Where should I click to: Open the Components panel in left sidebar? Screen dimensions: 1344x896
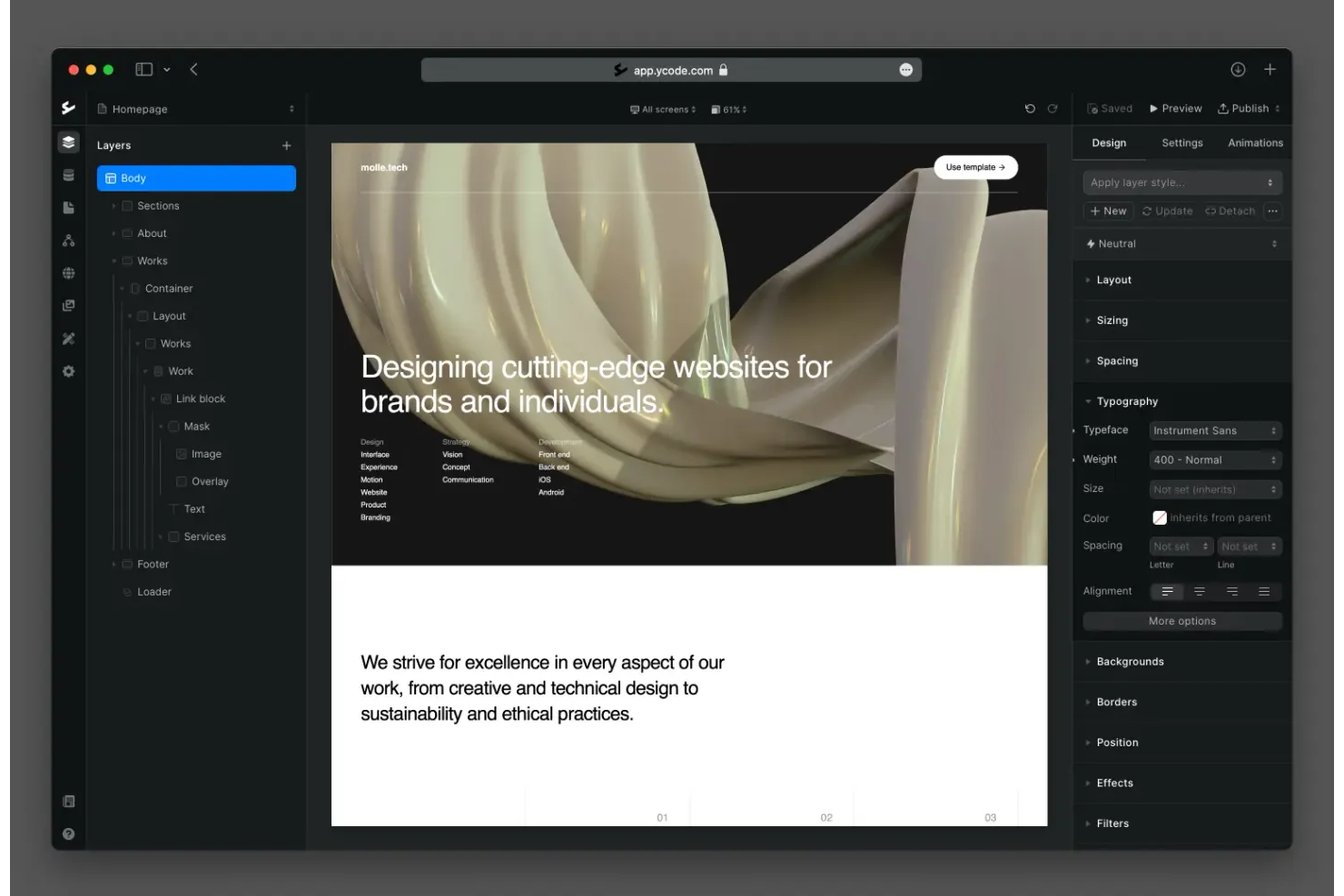pos(68,240)
